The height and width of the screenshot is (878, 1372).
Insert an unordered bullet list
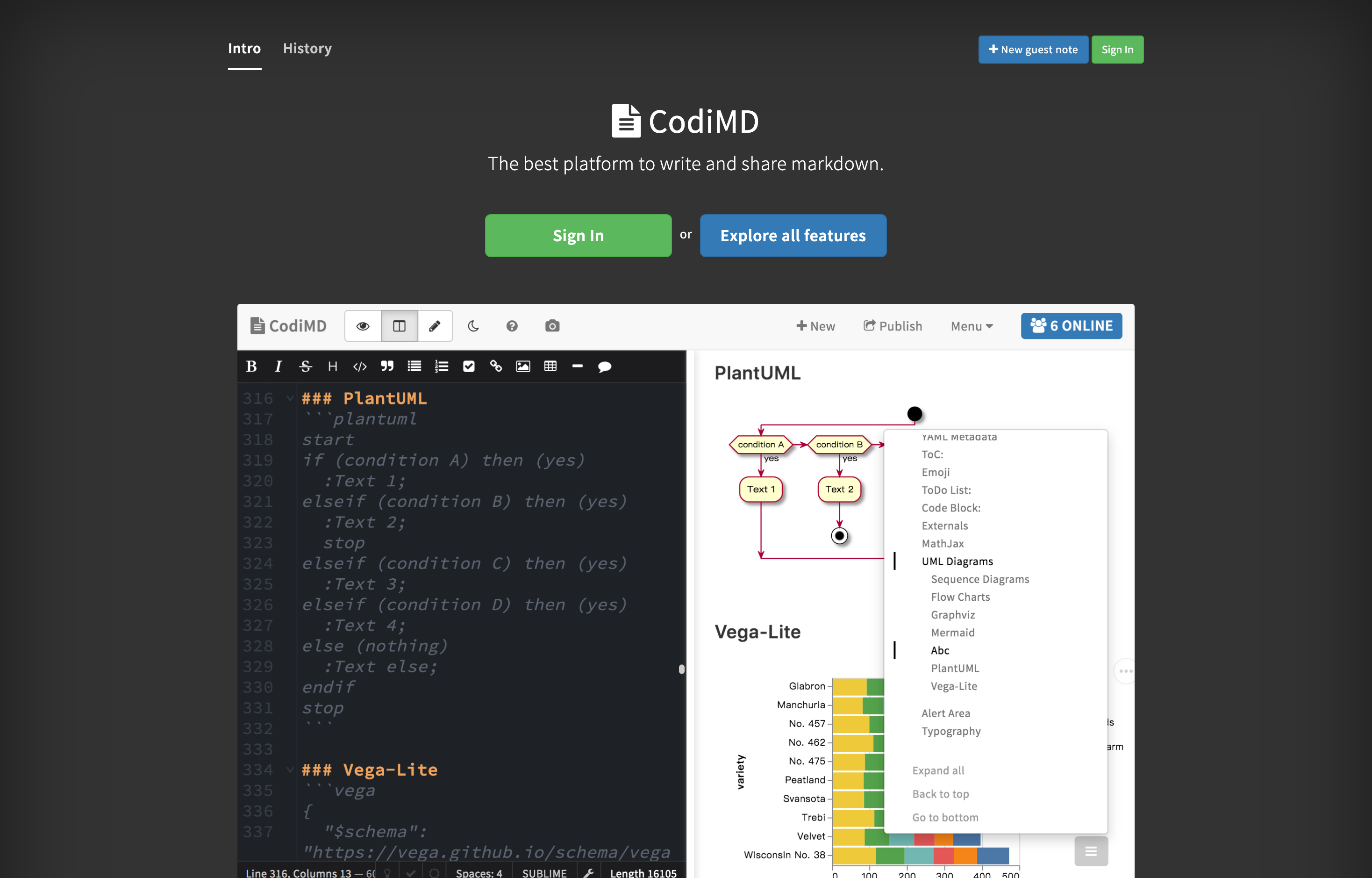tap(414, 367)
